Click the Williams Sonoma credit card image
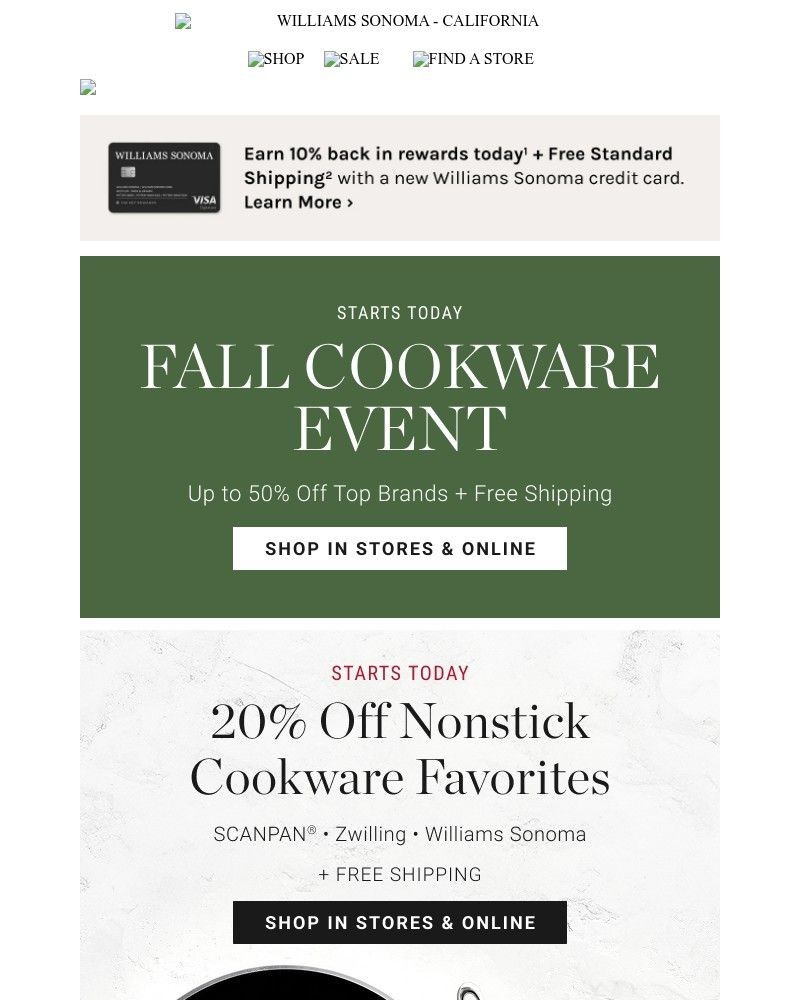 pos(164,178)
